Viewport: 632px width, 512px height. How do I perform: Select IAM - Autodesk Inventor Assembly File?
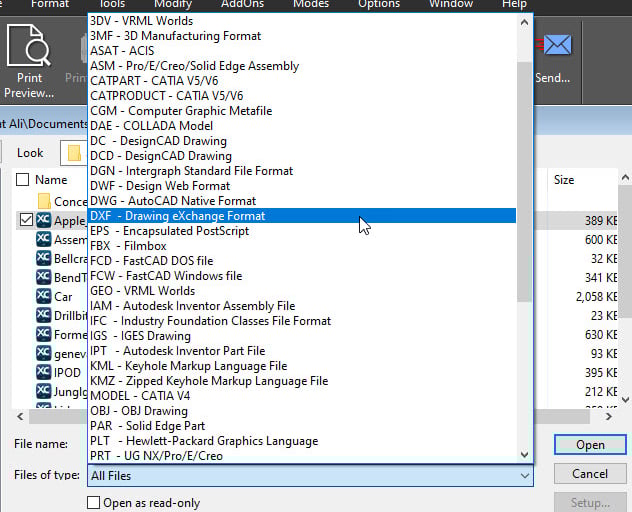click(x=302, y=306)
